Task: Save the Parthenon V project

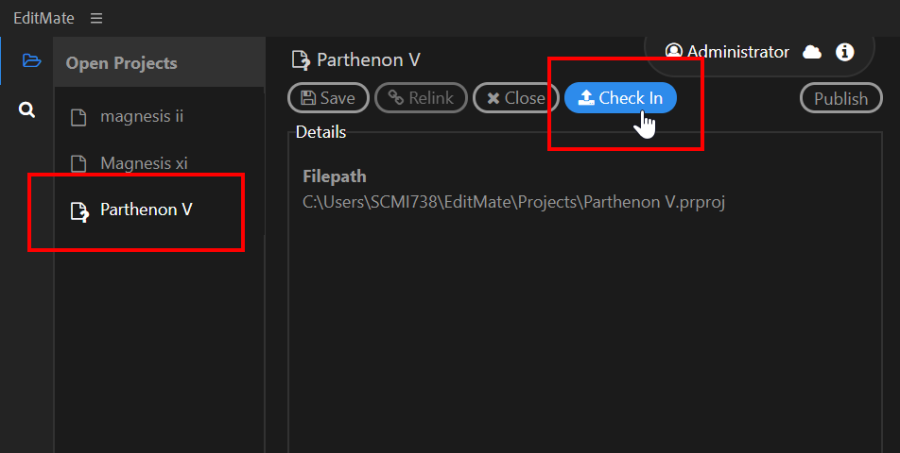Action: click(328, 98)
